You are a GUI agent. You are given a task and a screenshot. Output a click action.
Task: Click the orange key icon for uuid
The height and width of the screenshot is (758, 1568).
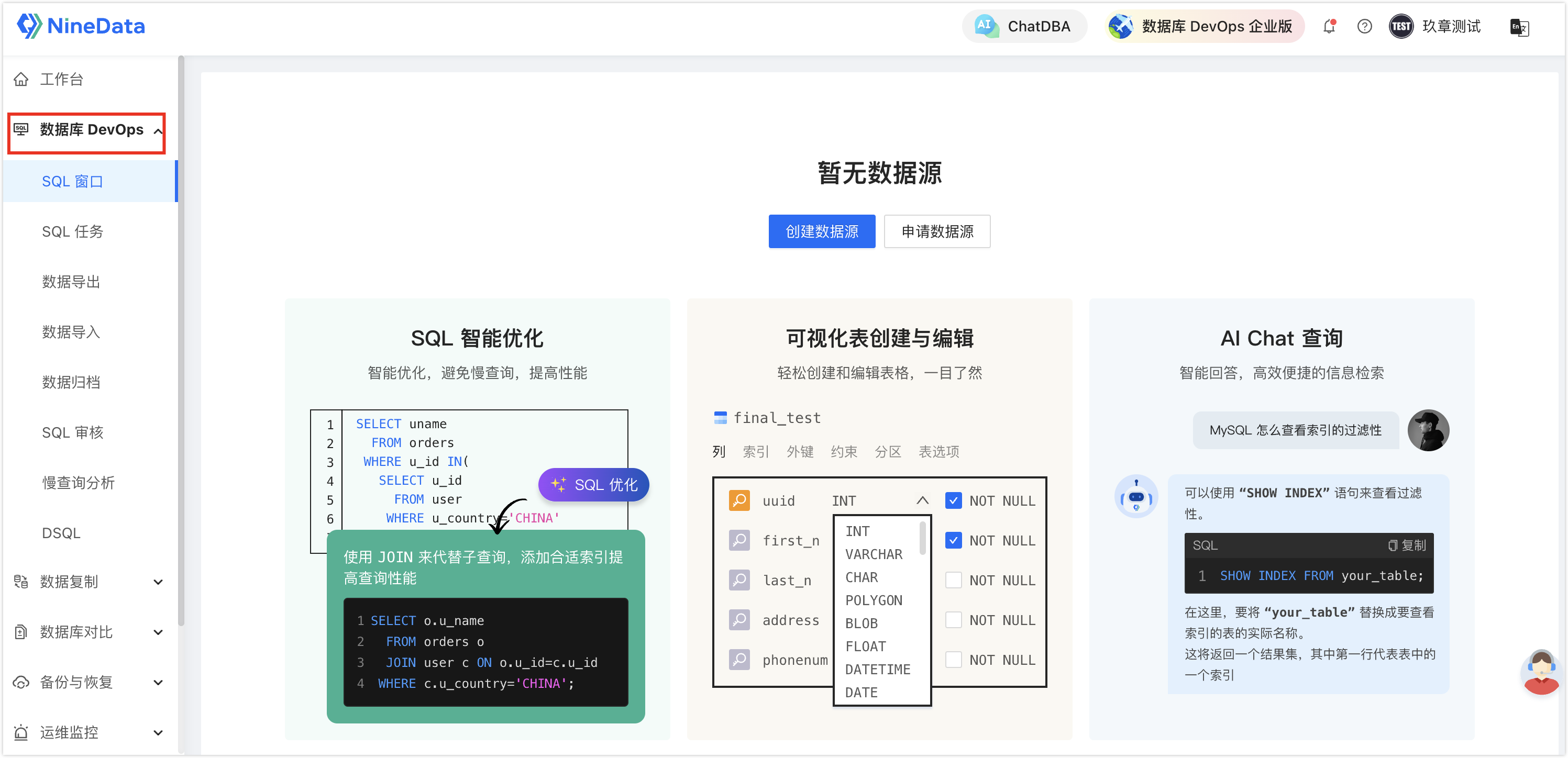739,500
